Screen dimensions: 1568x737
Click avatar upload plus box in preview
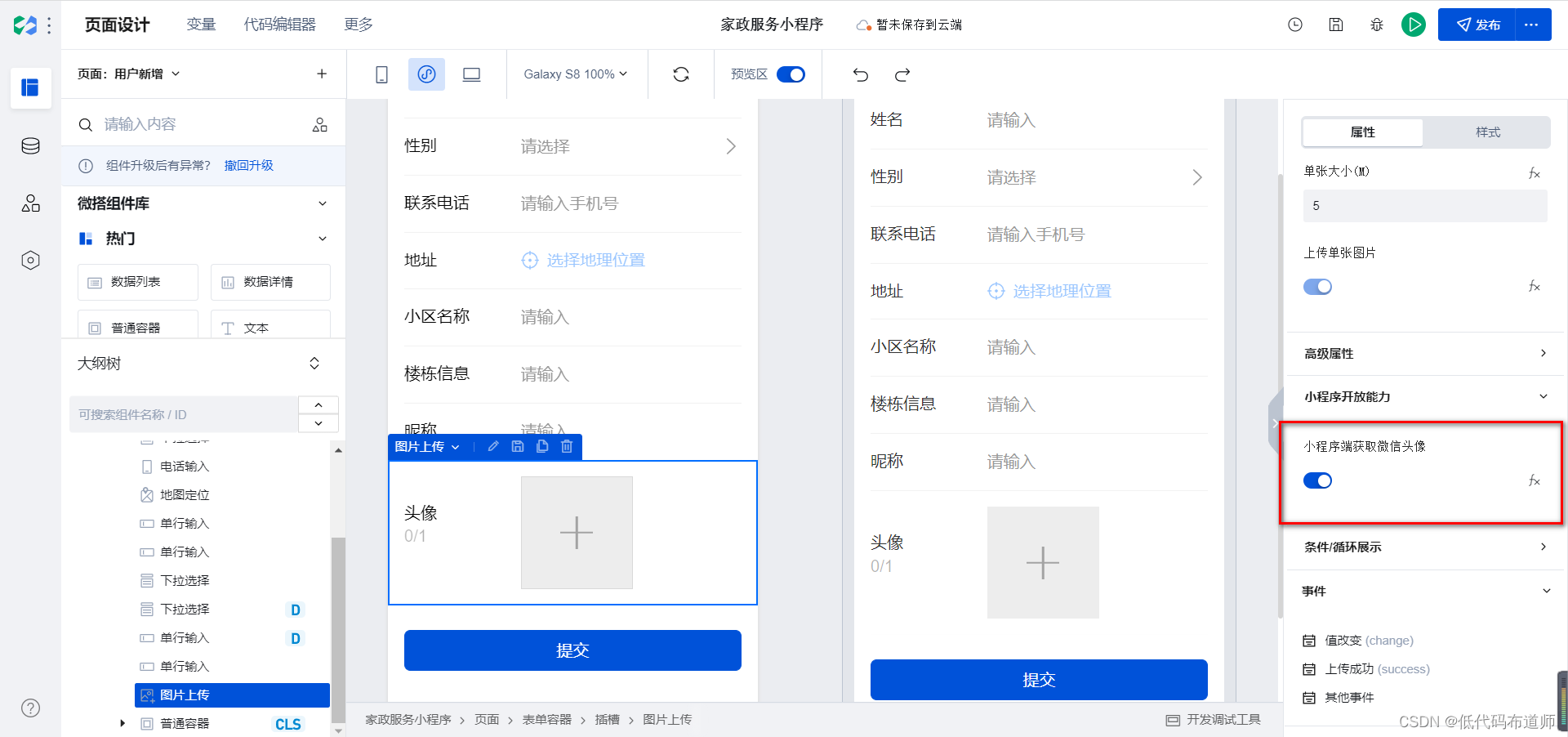(x=1043, y=563)
